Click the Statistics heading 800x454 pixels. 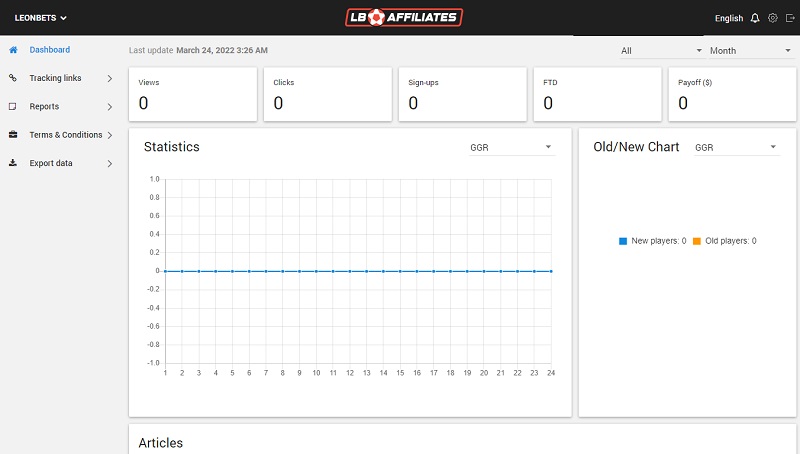click(x=171, y=147)
